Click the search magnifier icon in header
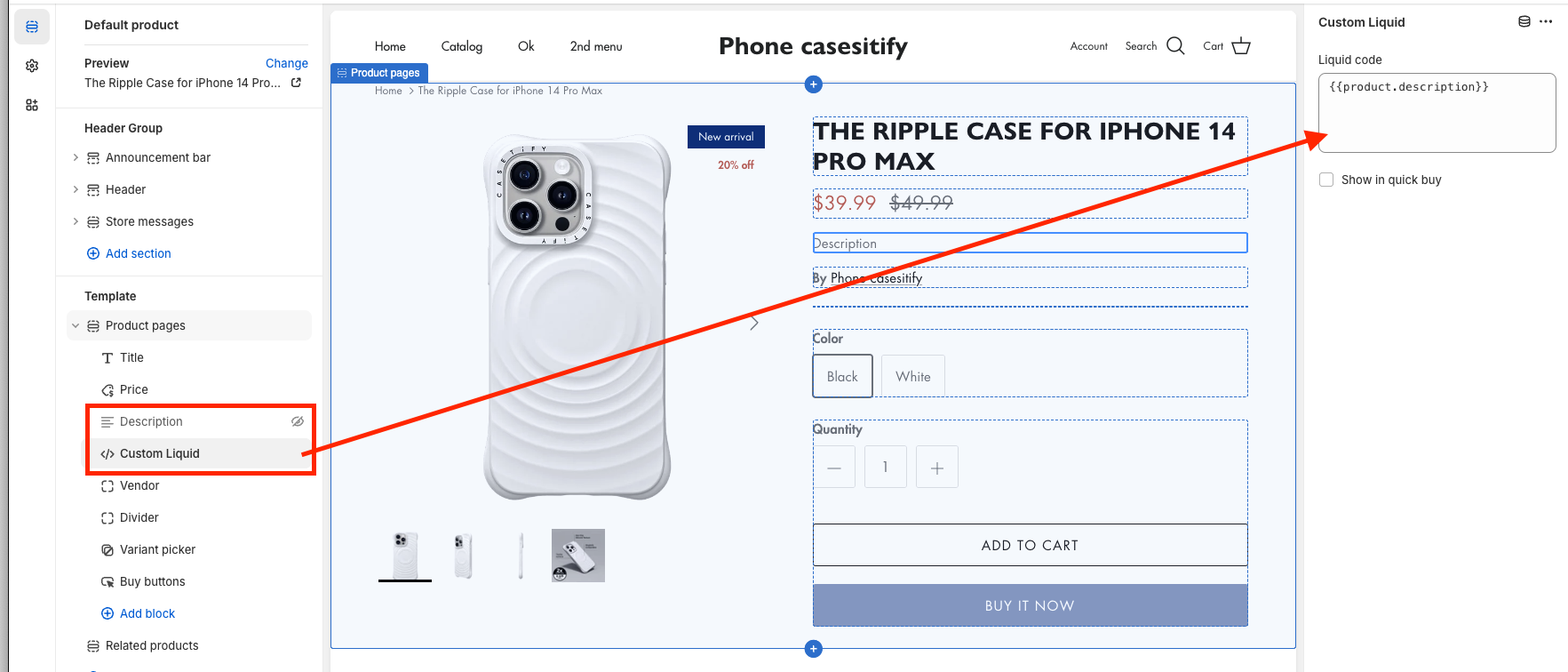Viewport: 1568px width, 672px height. pos(1175,46)
